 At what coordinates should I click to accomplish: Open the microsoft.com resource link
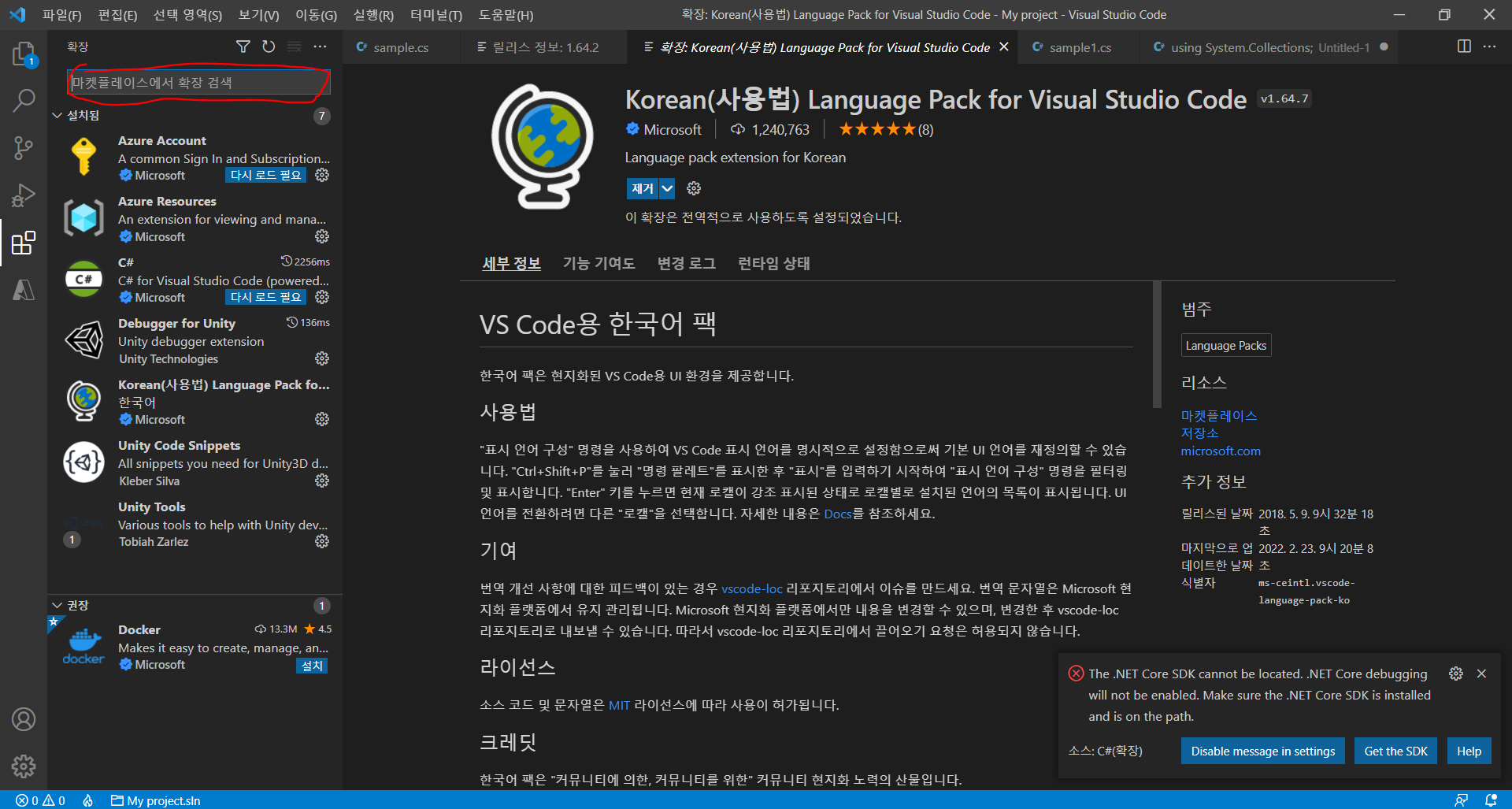[x=1221, y=451]
